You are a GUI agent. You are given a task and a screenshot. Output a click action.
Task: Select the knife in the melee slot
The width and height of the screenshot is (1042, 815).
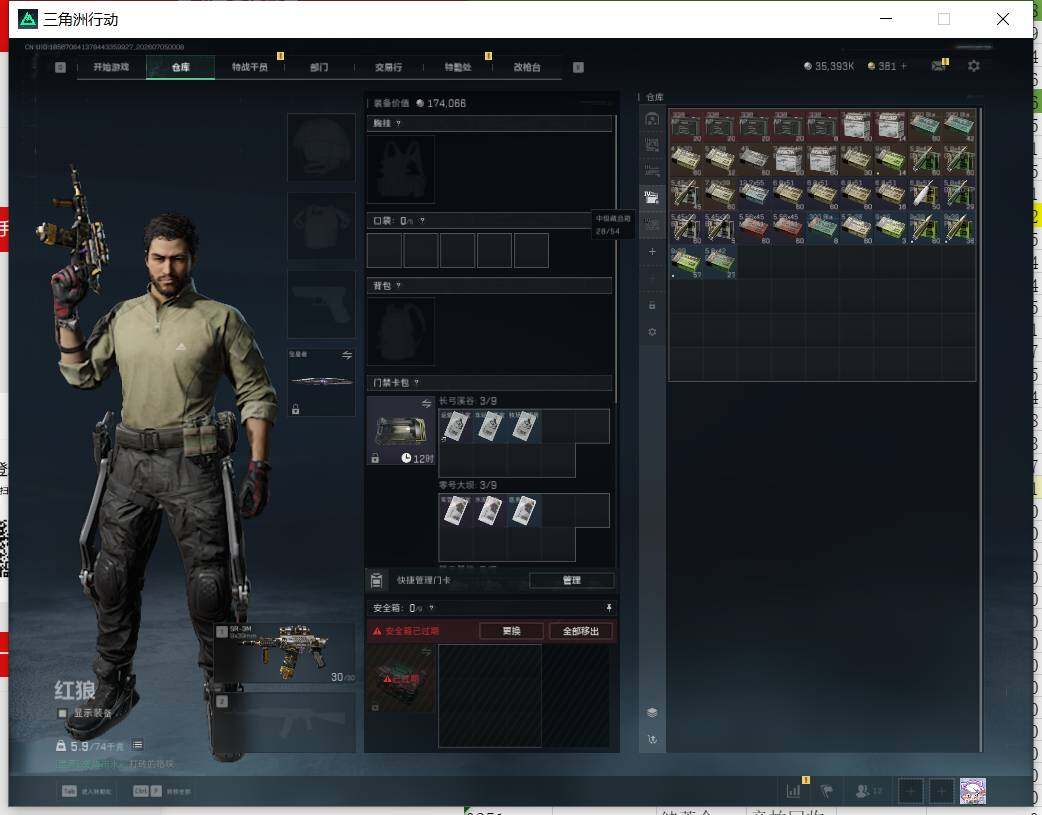[x=322, y=382]
